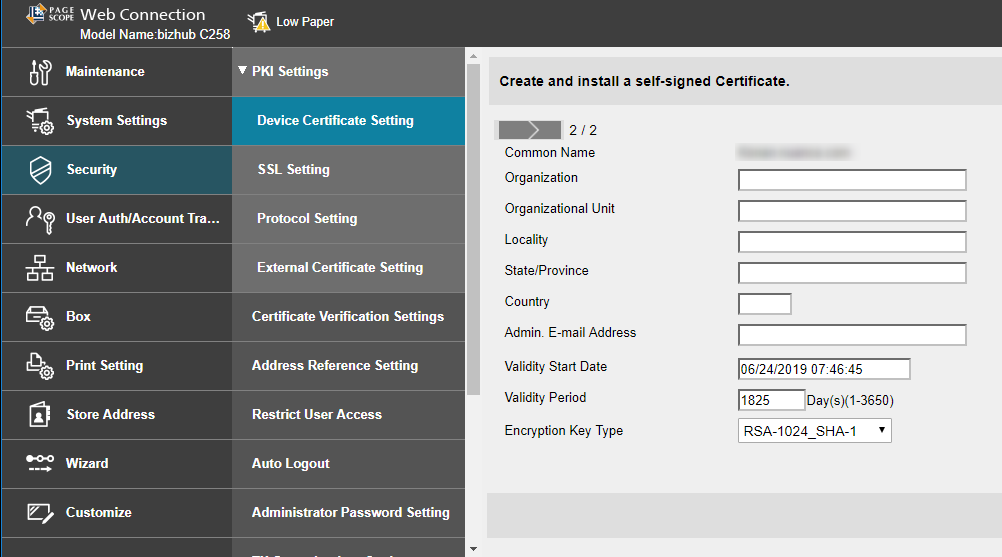Open the Wizard menu
This screenshot has height=557, width=1002.
117,464
